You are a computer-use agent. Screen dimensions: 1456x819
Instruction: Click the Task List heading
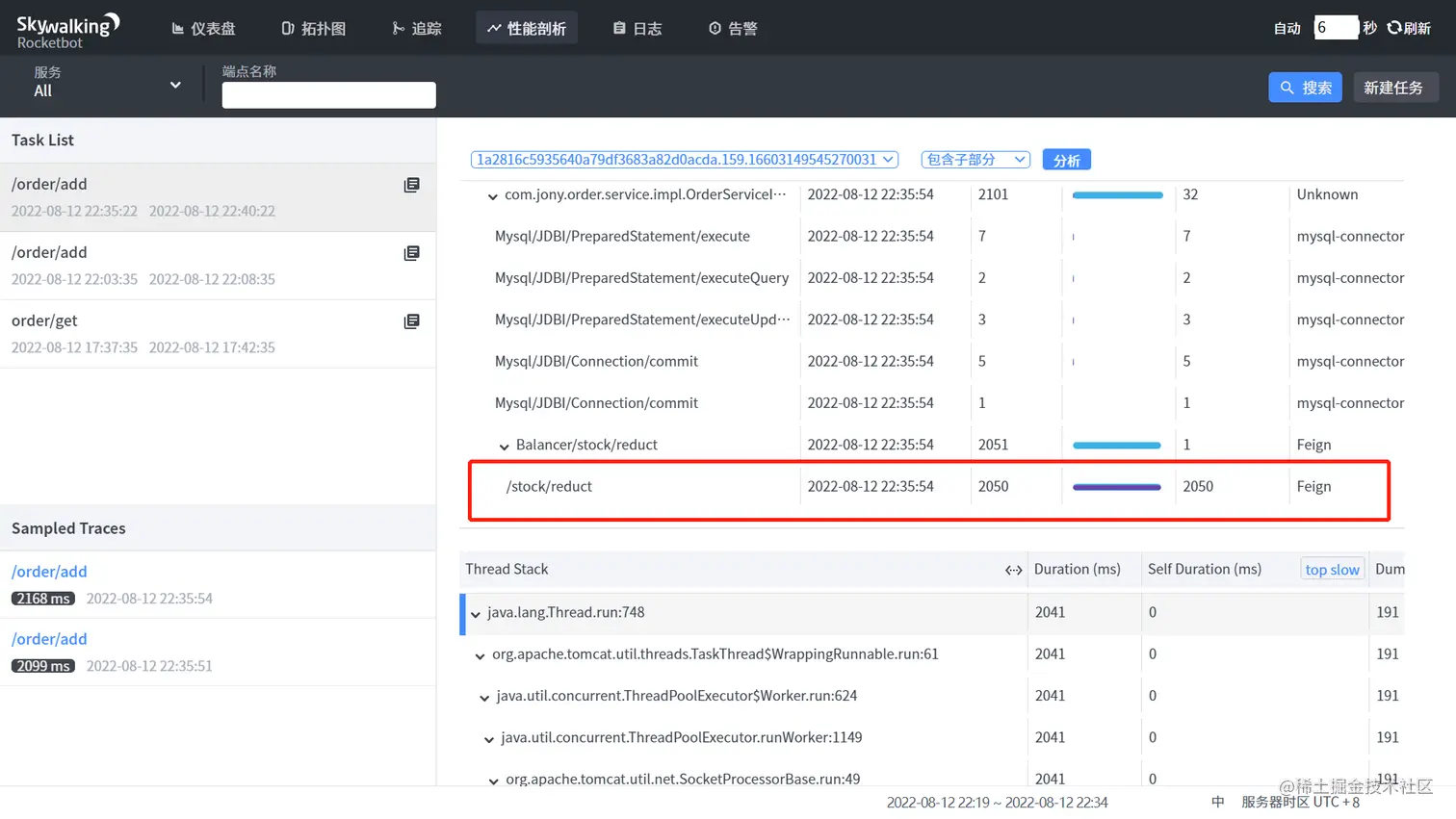(42, 141)
